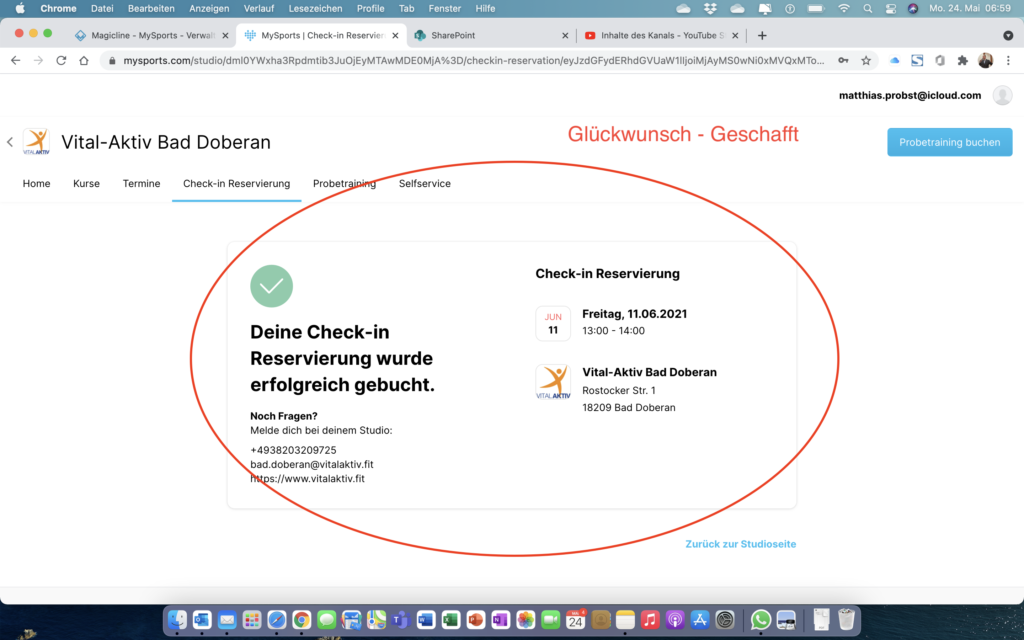Screen dimensions: 1024x640
Task: Follow the Zurück zur Studioseite link
Action: pos(741,544)
